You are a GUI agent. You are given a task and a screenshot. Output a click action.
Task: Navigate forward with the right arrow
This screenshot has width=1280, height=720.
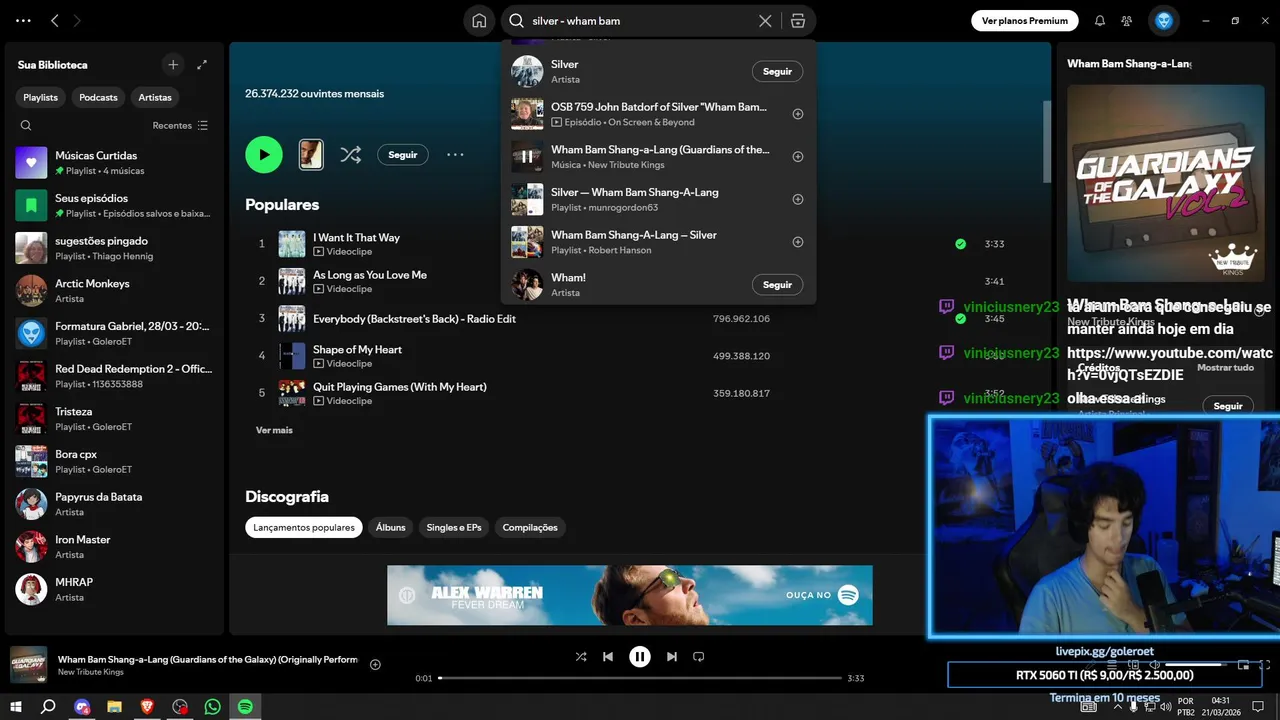click(x=77, y=20)
